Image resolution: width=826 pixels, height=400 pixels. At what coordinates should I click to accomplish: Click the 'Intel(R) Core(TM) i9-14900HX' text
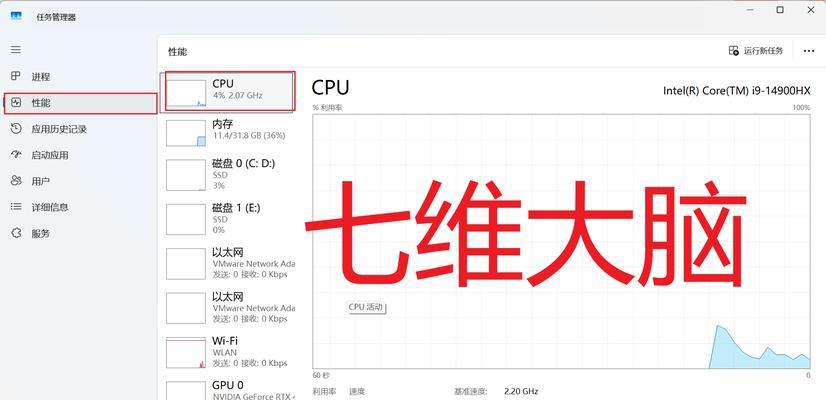736,91
